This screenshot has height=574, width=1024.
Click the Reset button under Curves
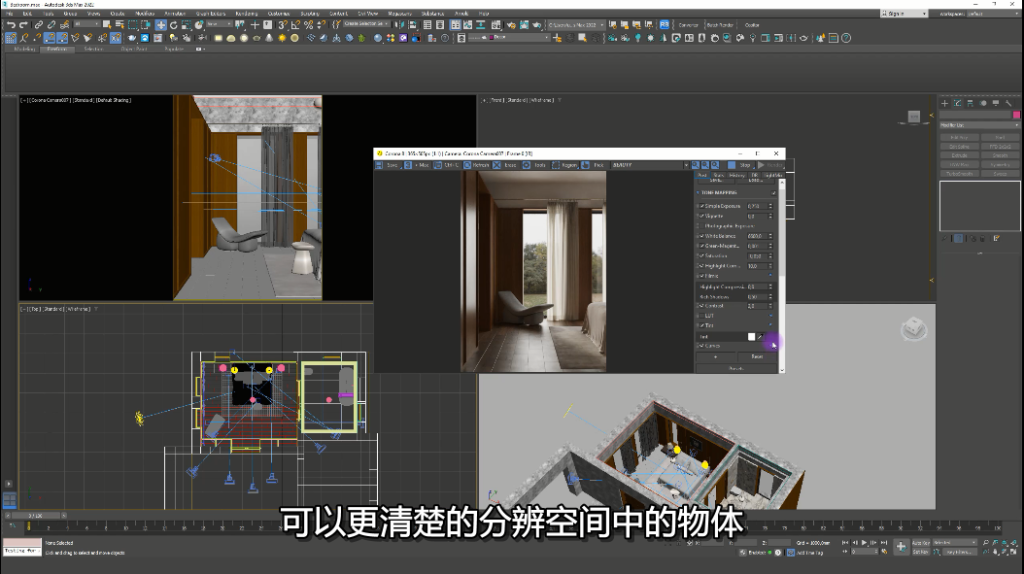point(758,357)
